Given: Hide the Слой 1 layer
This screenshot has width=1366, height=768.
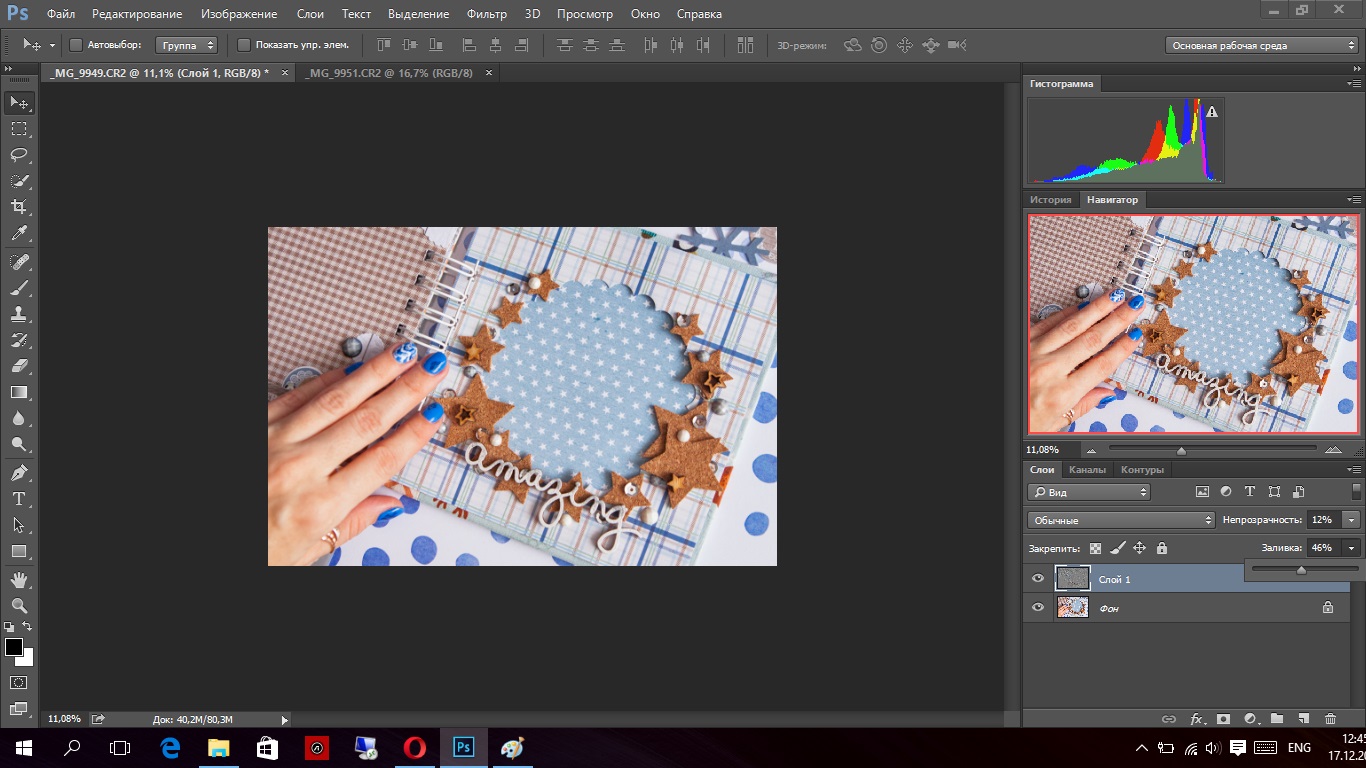Looking at the screenshot, I should (1038, 578).
